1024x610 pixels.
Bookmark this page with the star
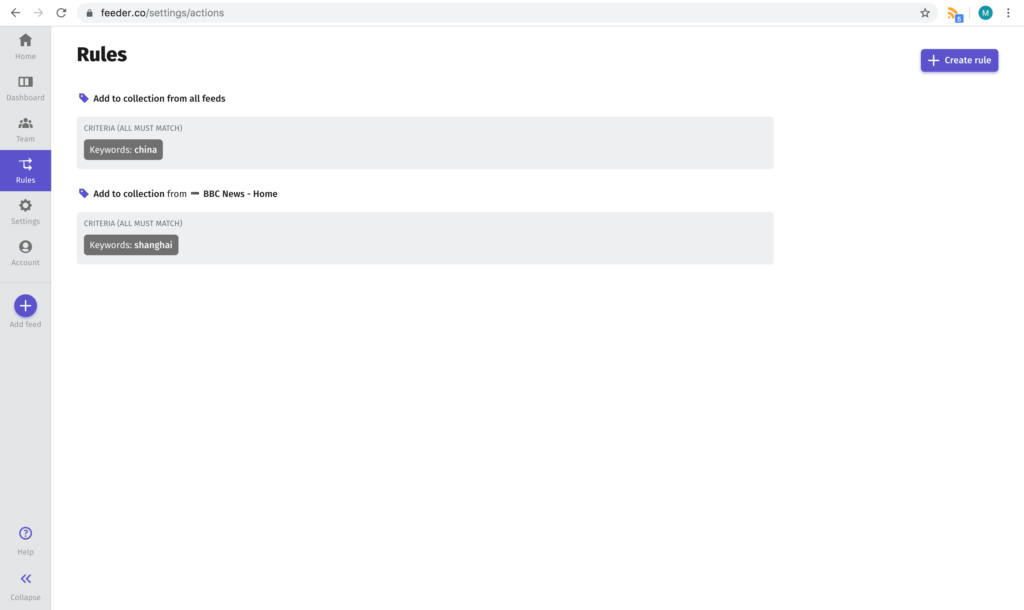click(x=925, y=12)
